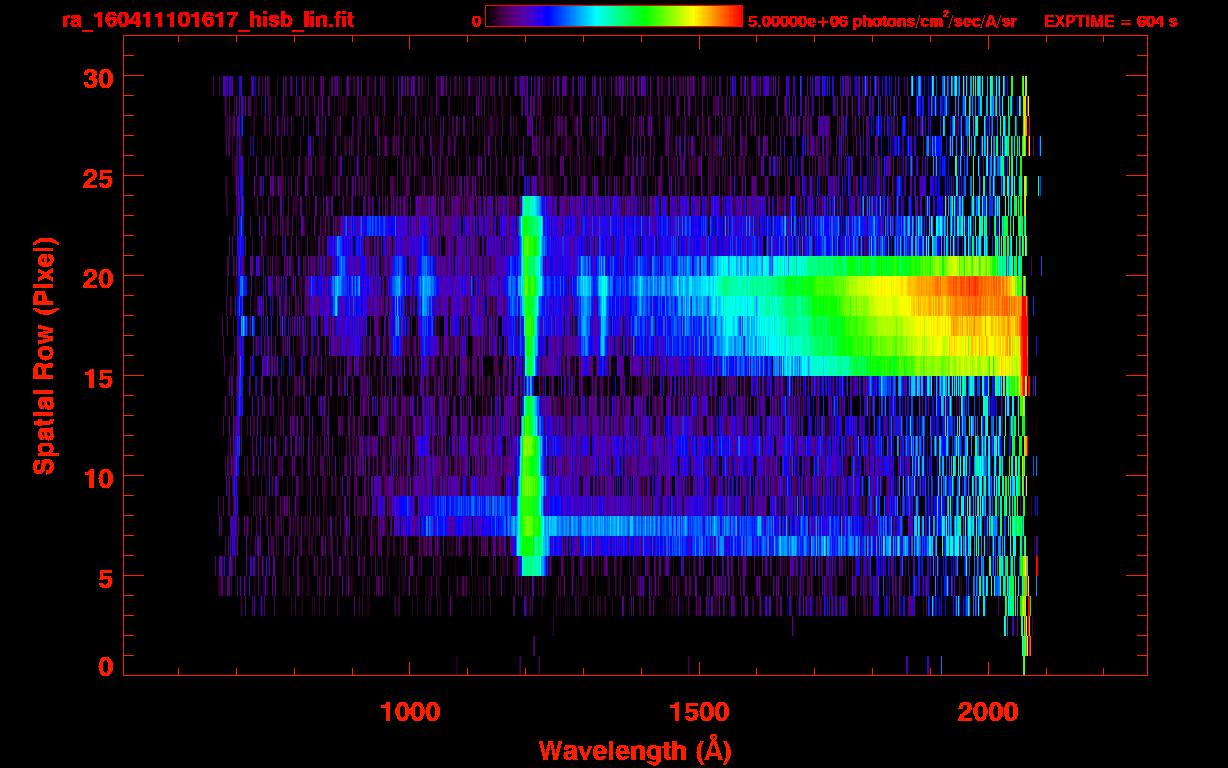Select the 1500 wavelength tick label
This screenshot has width=1228, height=768.
(699, 711)
